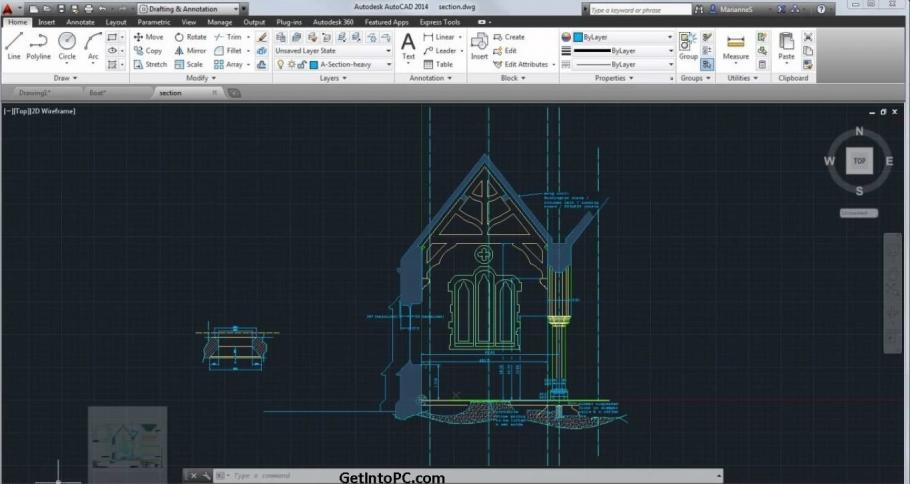Select the Polyline tool
Image resolution: width=910 pixels, height=484 pixels.
(38, 46)
